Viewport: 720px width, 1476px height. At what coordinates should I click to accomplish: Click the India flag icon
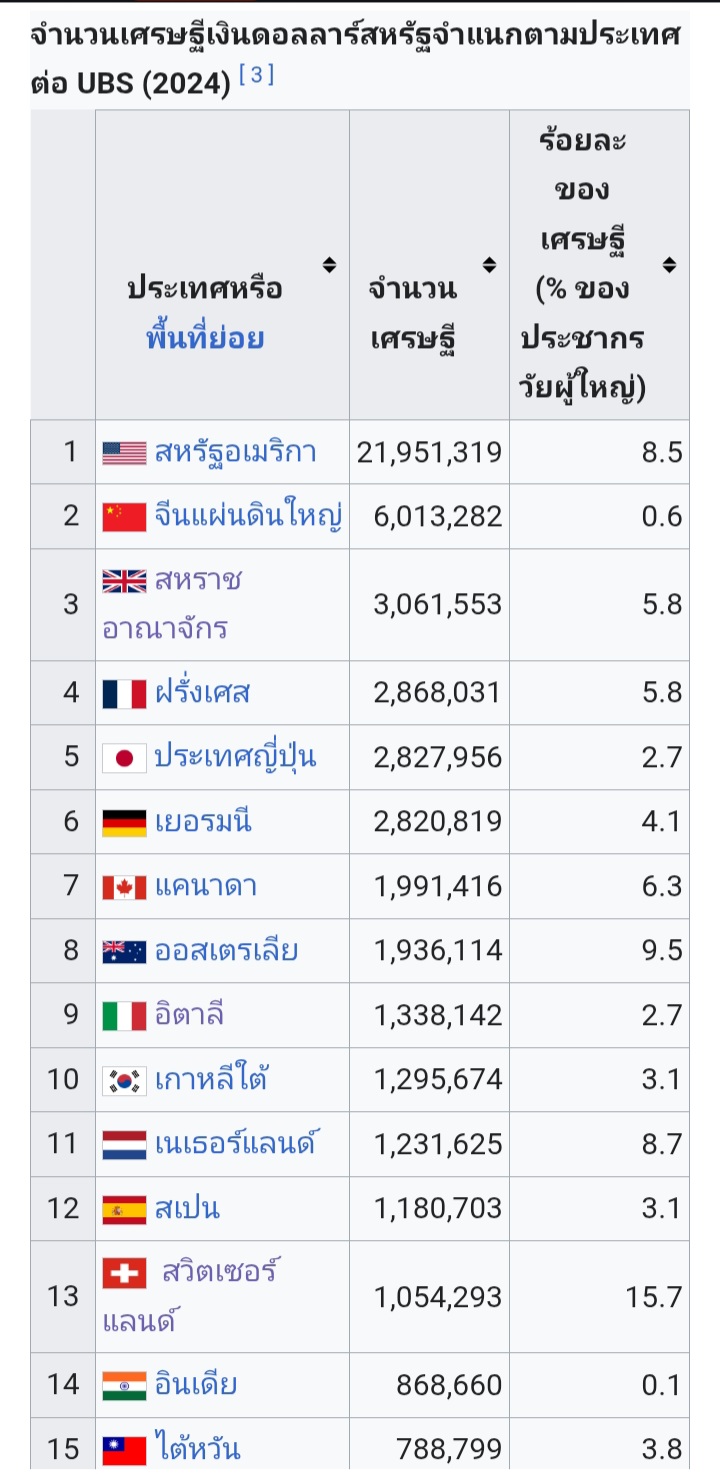click(125, 1385)
